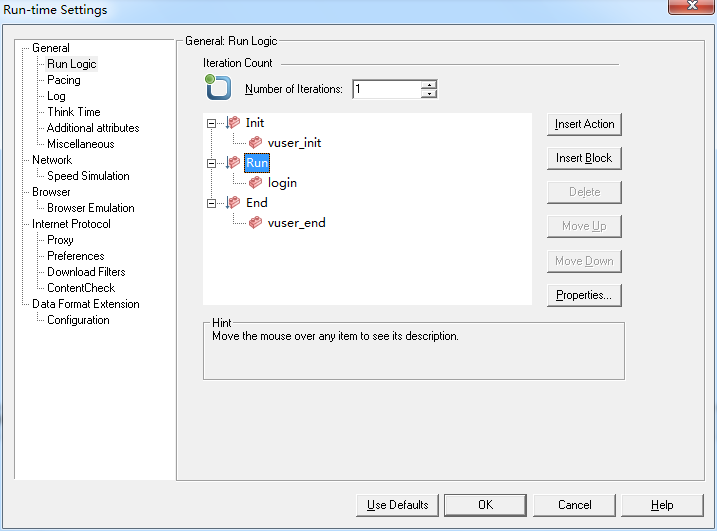Click the login action icon
The image size is (717, 531).
[x=255, y=182]
